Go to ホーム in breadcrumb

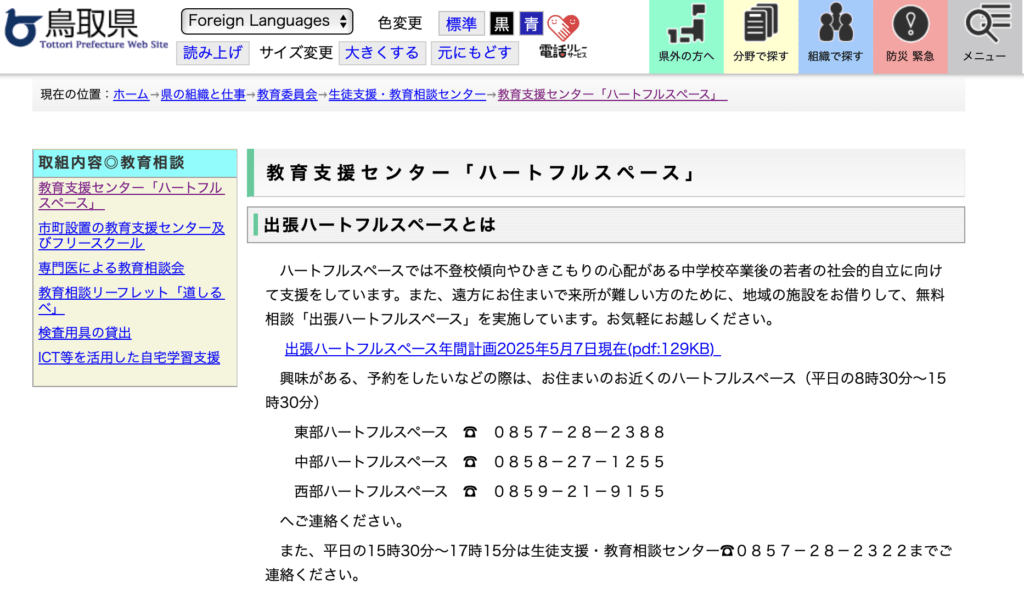point(131,94)
